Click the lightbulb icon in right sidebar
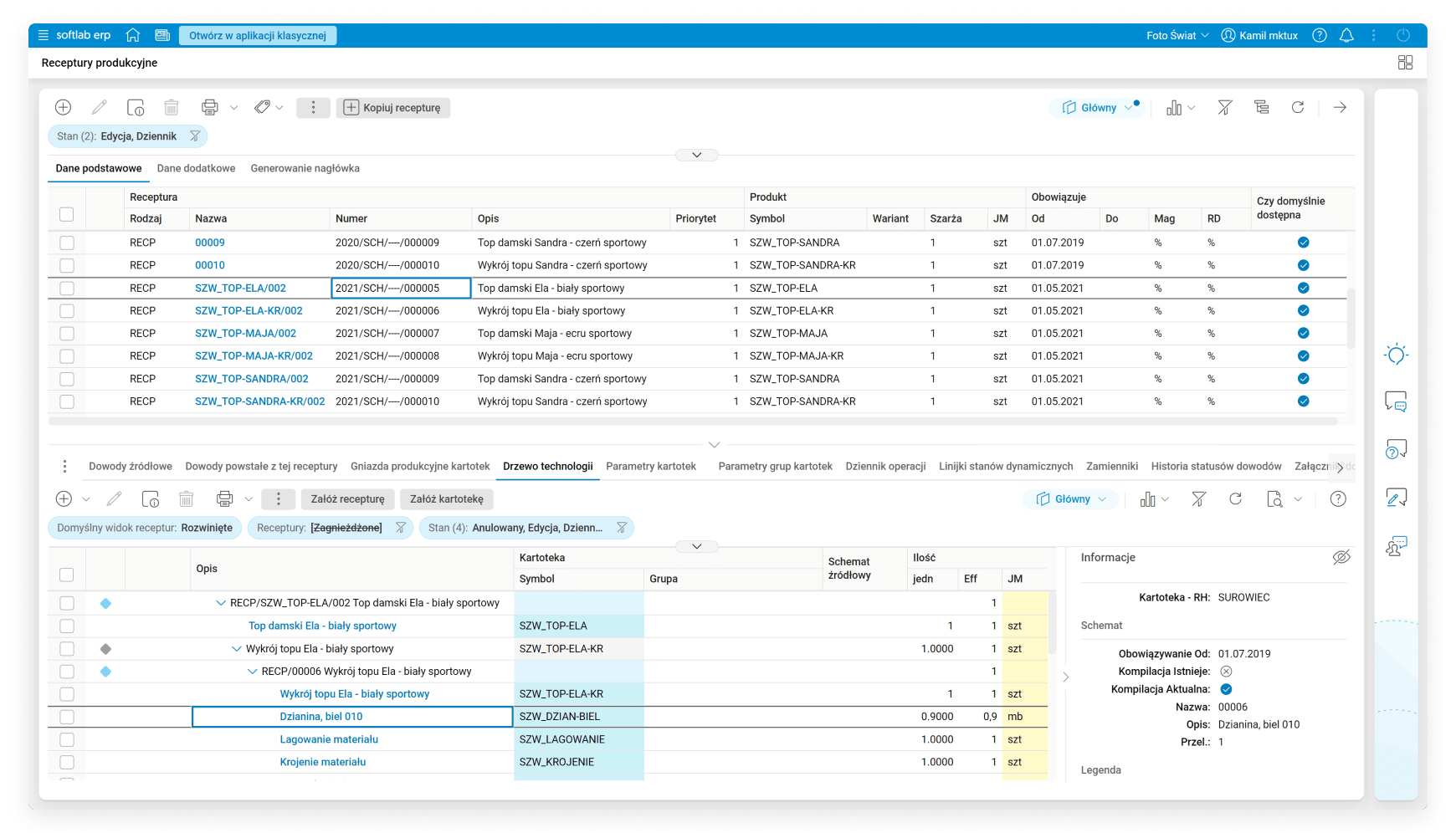 1396,355
